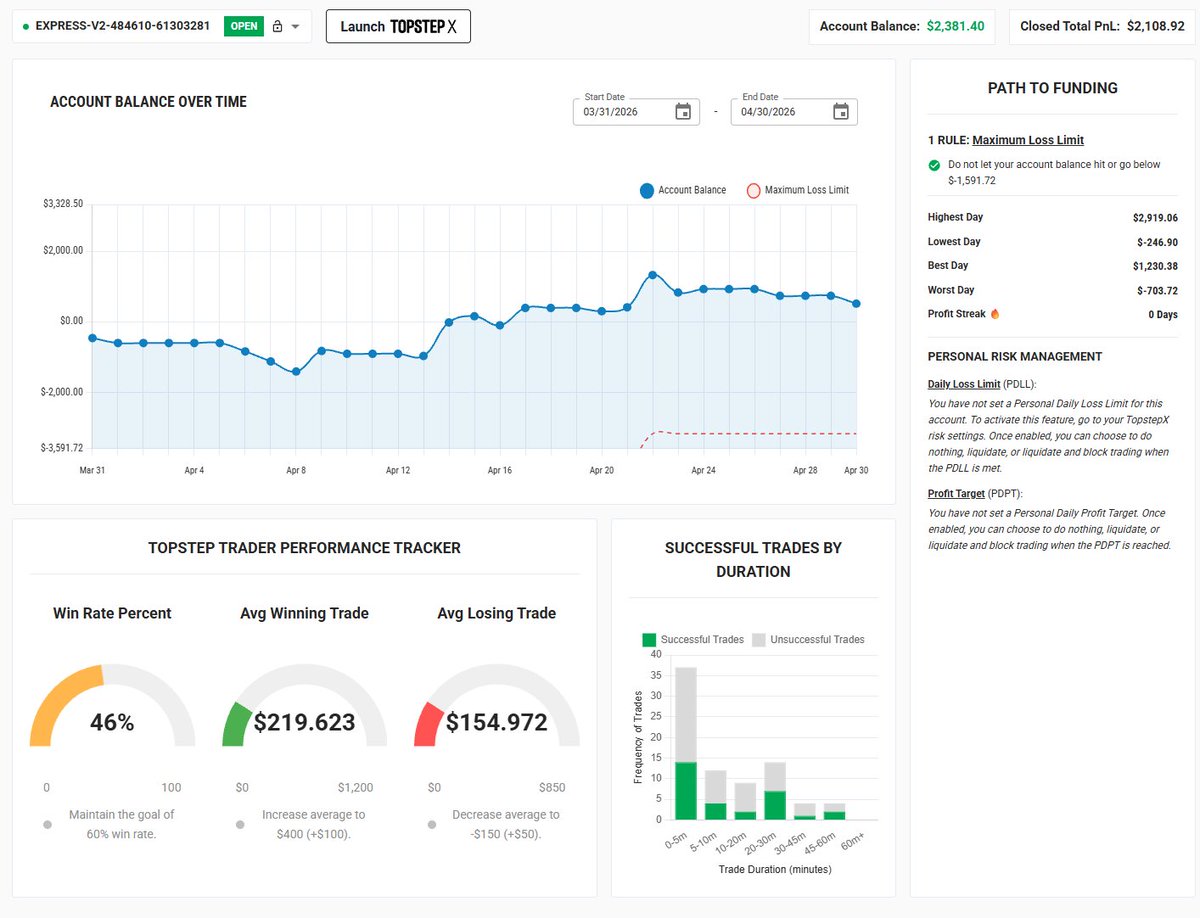1200x918 pixels.
Task: Click the $219.623 average winning trade value
Action: [304, 722]
